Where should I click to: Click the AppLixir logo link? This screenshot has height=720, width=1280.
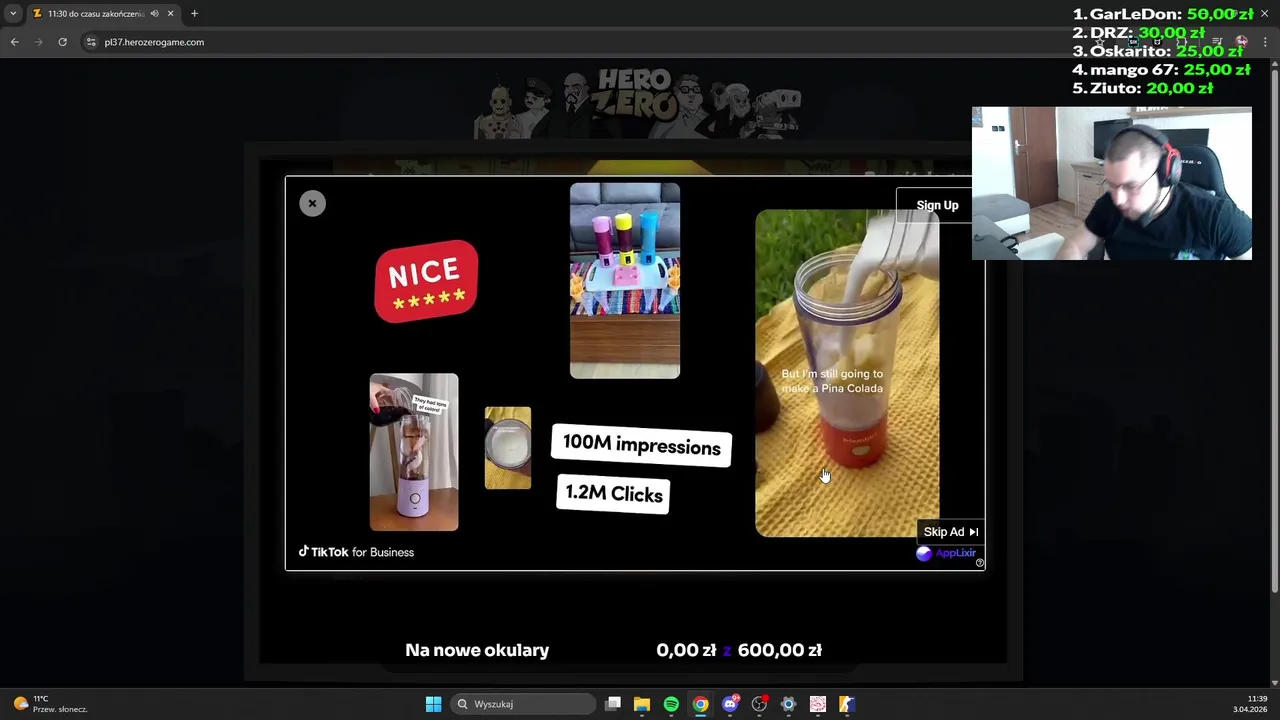tap(946, 553)
